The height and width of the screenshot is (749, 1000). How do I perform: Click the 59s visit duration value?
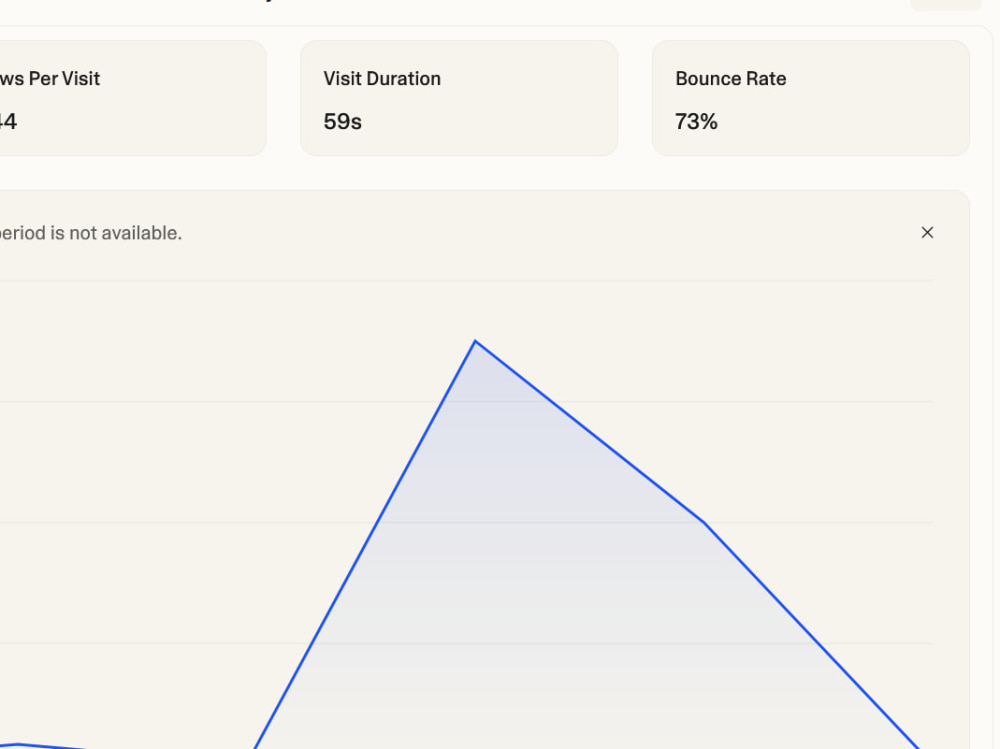(342, 121)
